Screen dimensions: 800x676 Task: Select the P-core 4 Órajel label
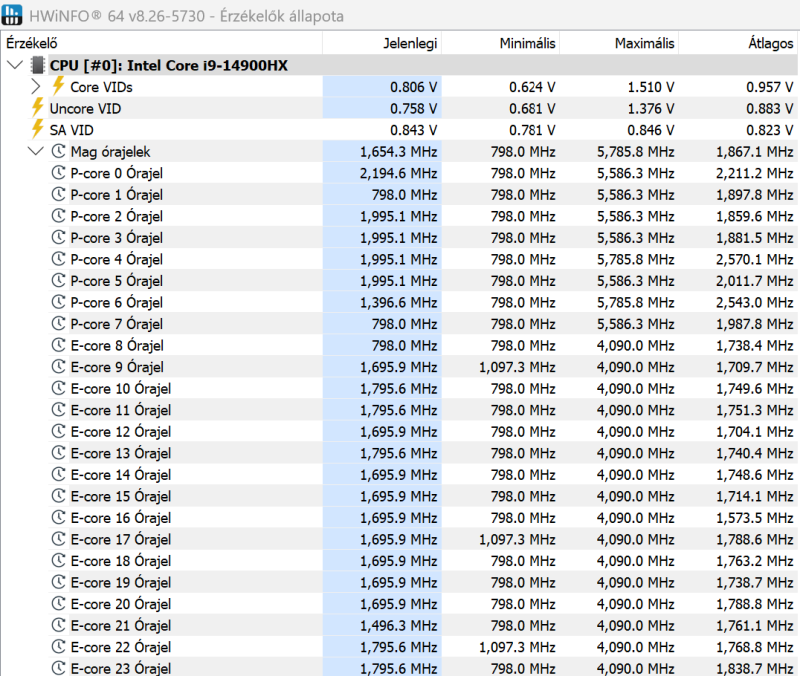(117, 260)
